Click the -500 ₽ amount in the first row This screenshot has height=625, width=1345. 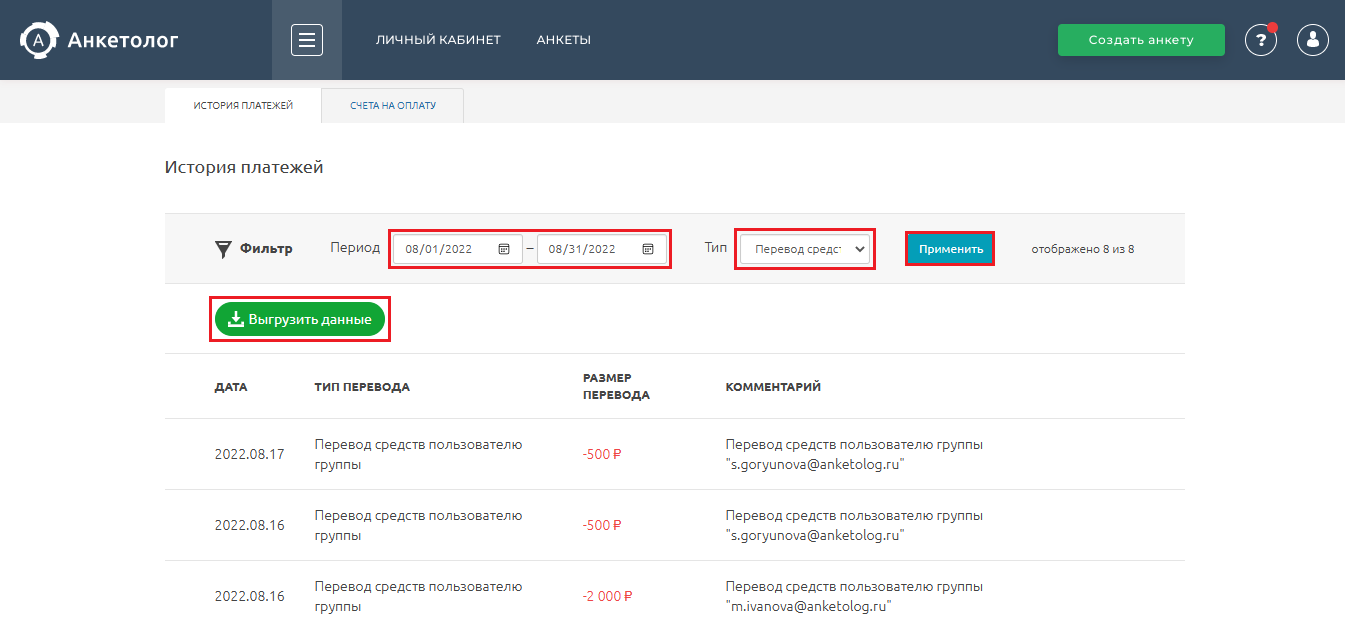pos(602,452)
